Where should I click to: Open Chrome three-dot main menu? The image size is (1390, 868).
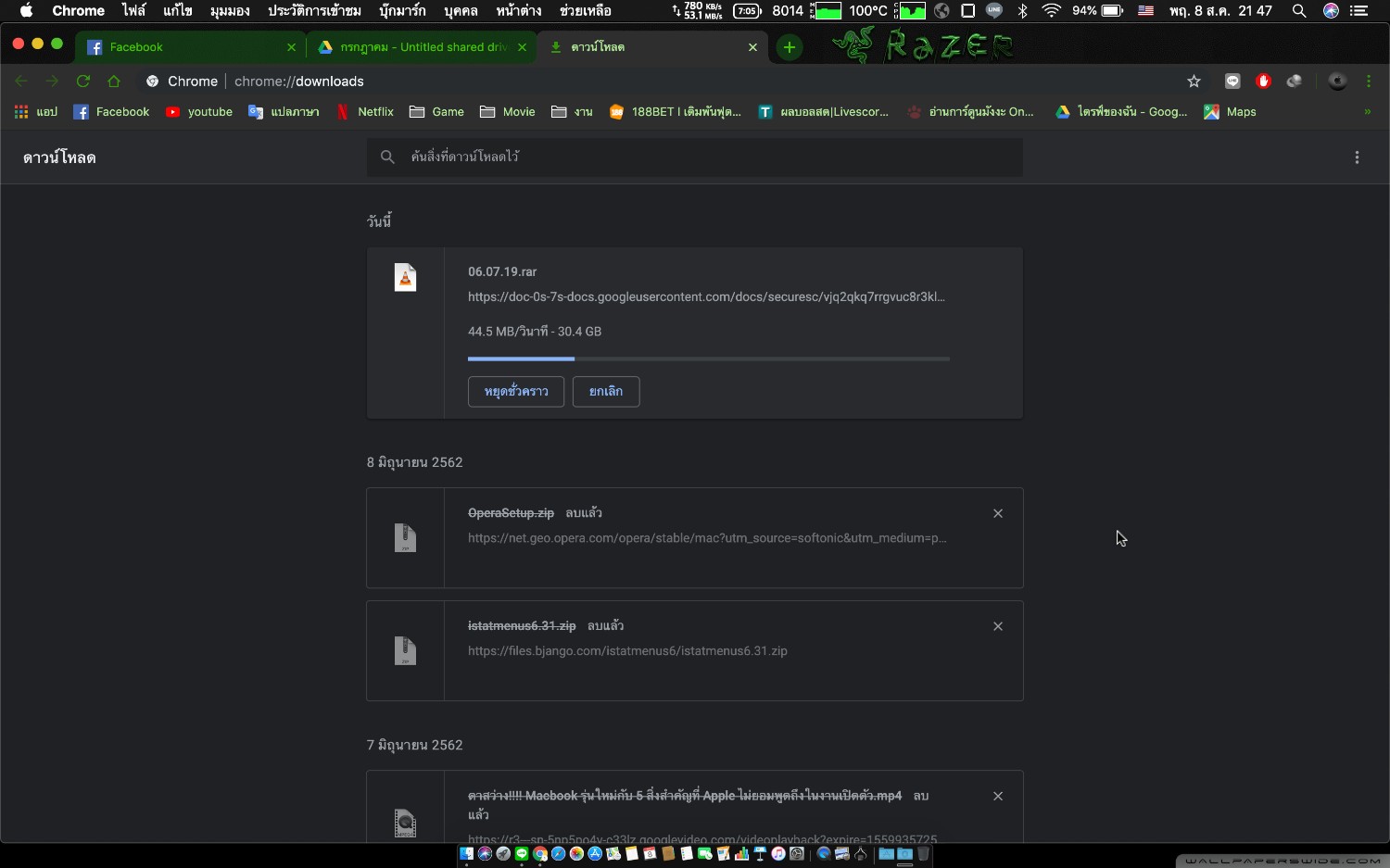point(1369,82)
